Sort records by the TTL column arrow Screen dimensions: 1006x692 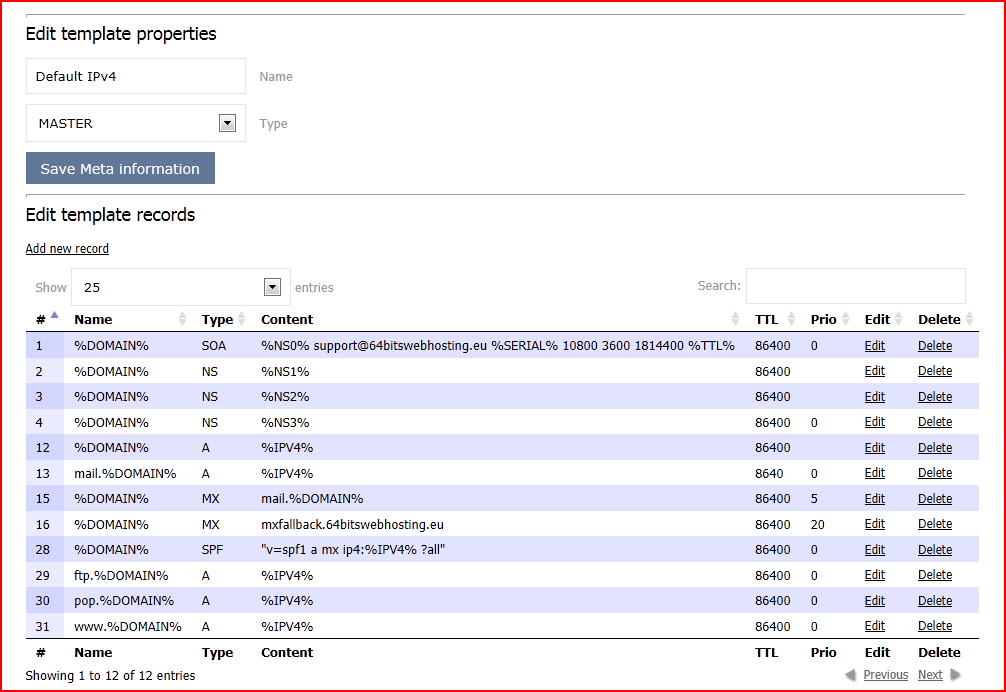791,319
